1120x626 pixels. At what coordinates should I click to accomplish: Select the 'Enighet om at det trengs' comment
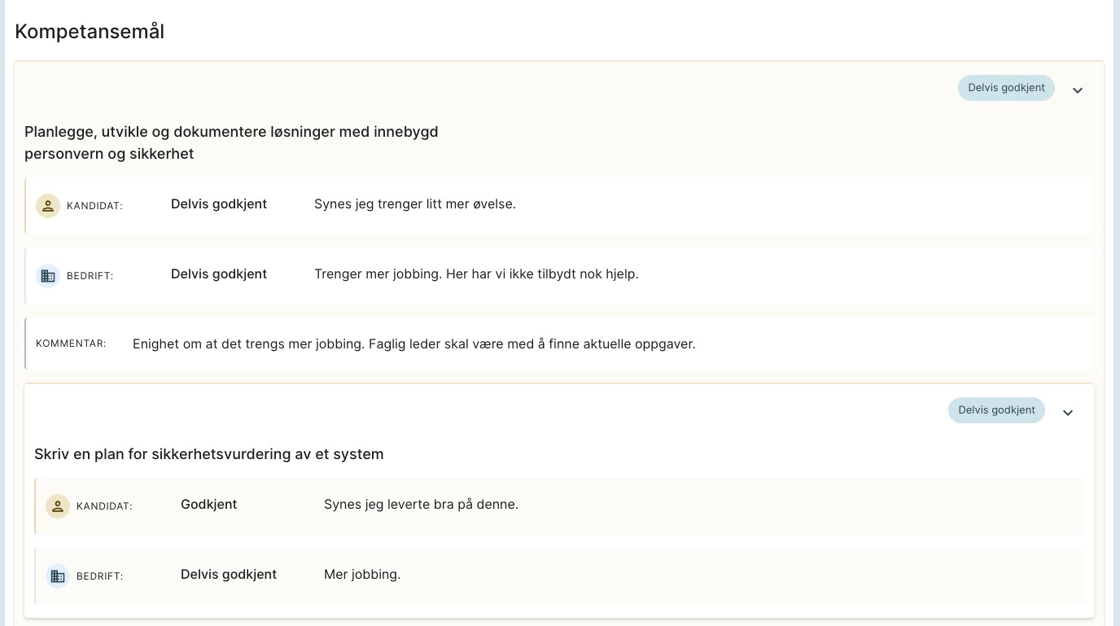413,344
